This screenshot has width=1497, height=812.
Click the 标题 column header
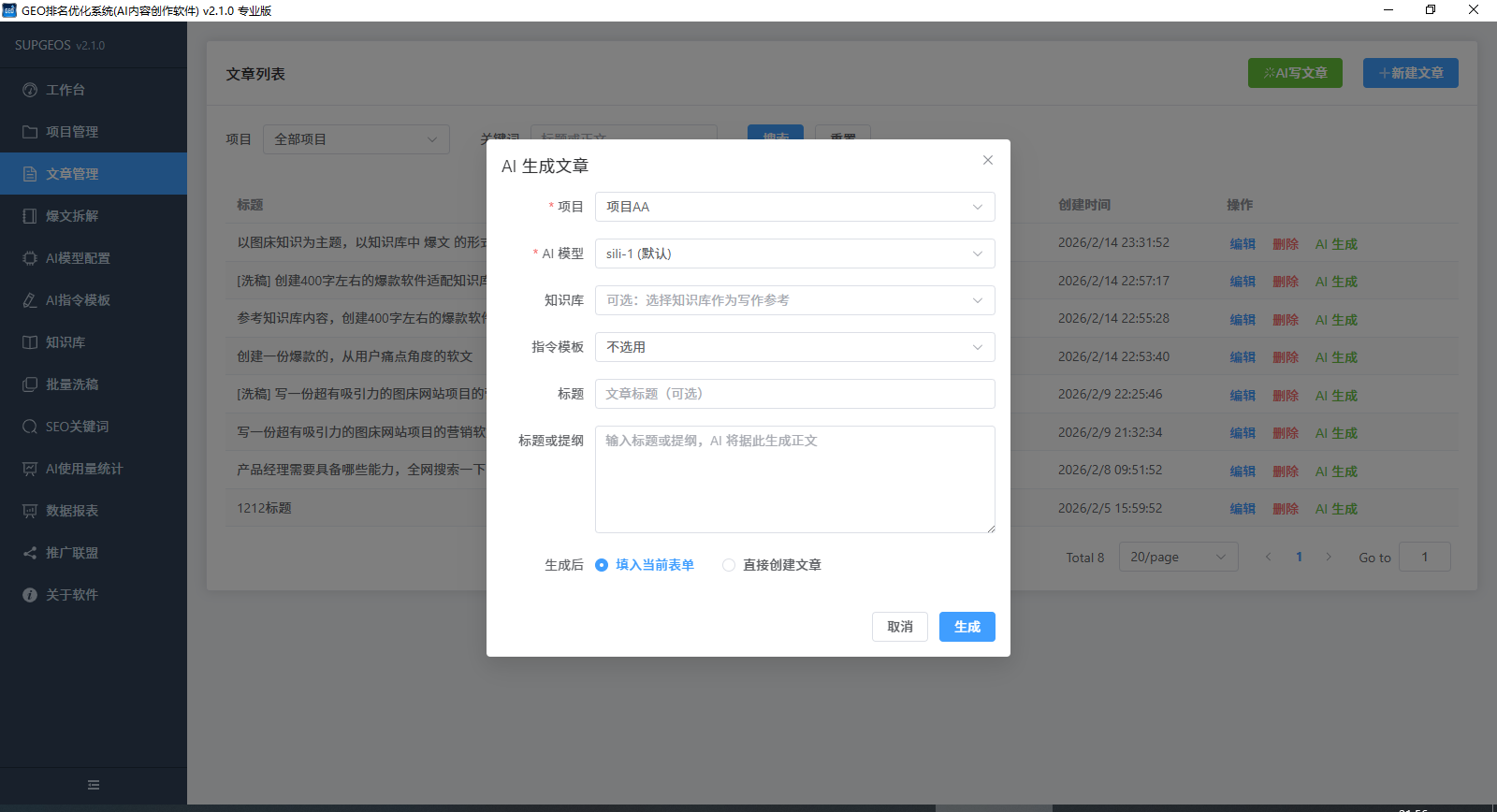point(250,205)
